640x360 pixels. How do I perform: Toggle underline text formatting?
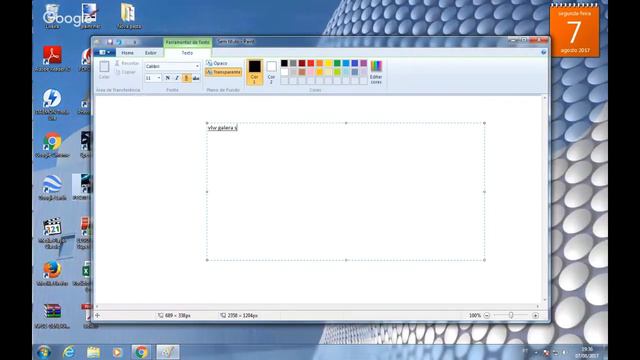click(187, 78)
